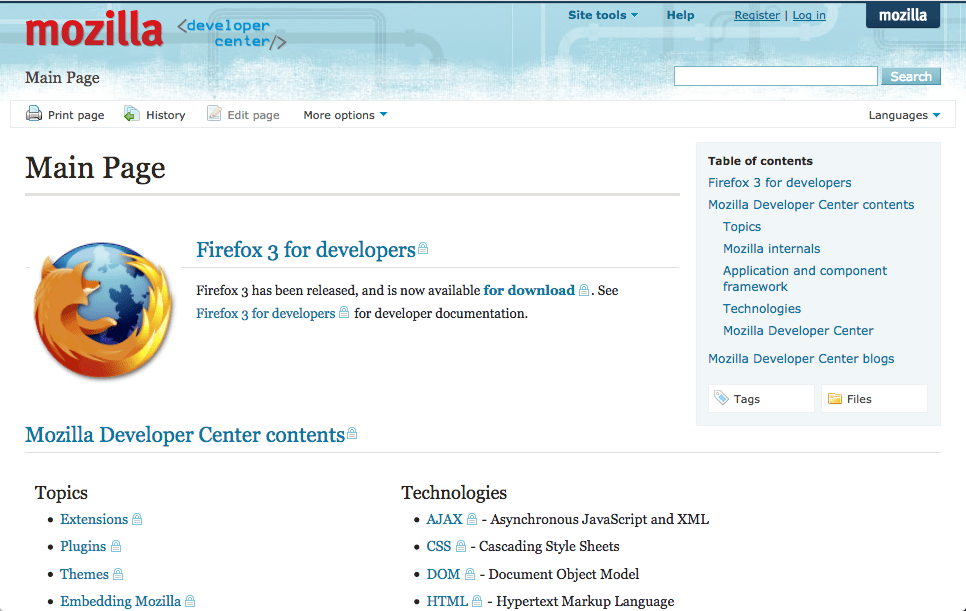Image resolution: width=966 pixels, height=611 pixels.
Task: Expand the More options menu
Action: (344, 114)
